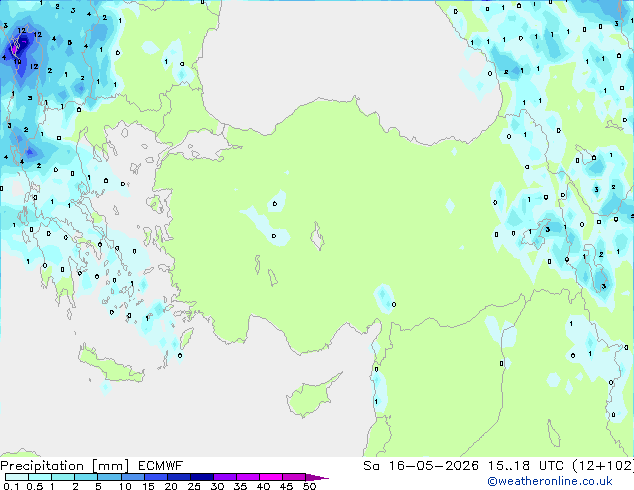Pick the 2–5 mm legend swatch
The height and width of the screenshot is (490, 634).
tap(86, 477)
